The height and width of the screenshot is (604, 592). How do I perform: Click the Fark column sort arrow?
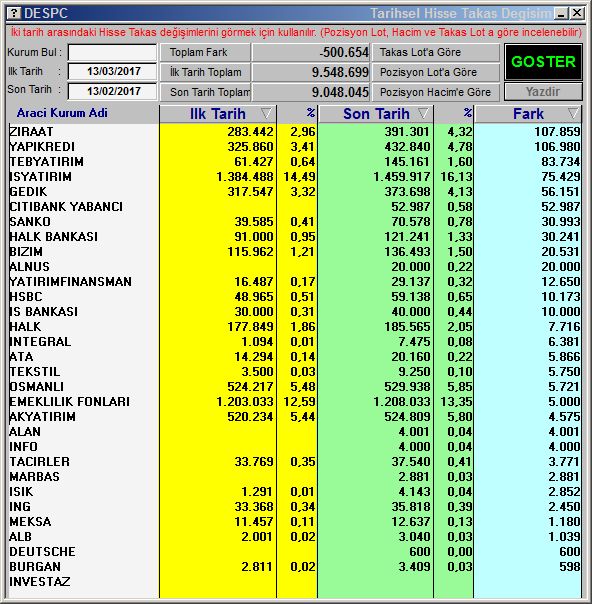tap(574, 114)
